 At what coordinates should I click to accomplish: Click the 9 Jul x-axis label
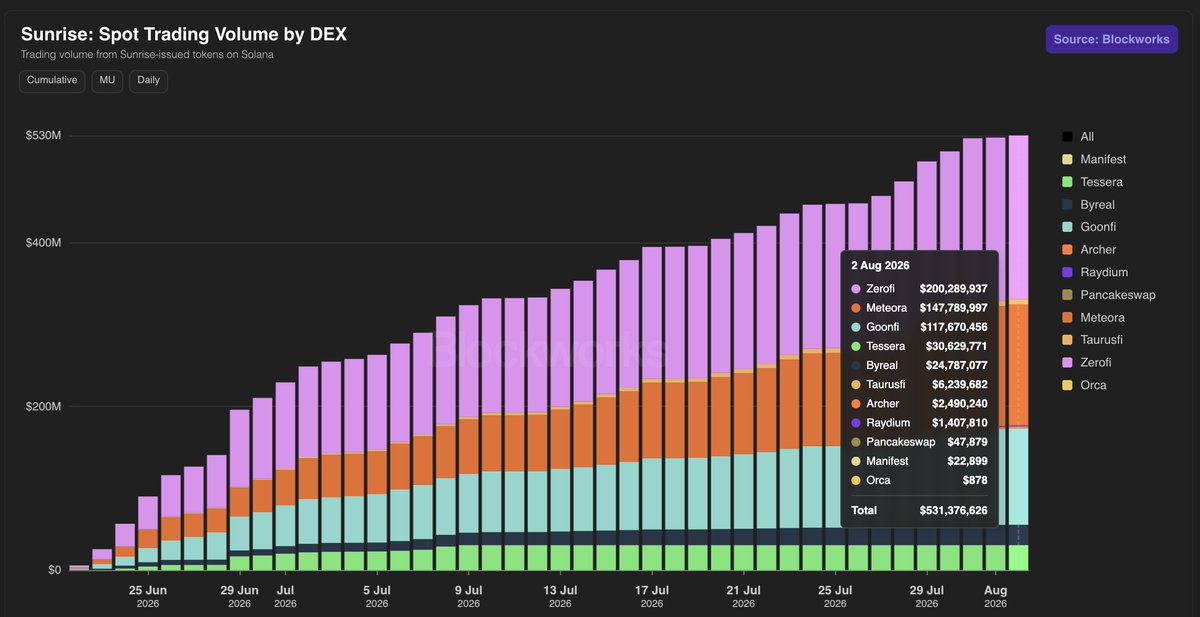[x=468, y=596]
